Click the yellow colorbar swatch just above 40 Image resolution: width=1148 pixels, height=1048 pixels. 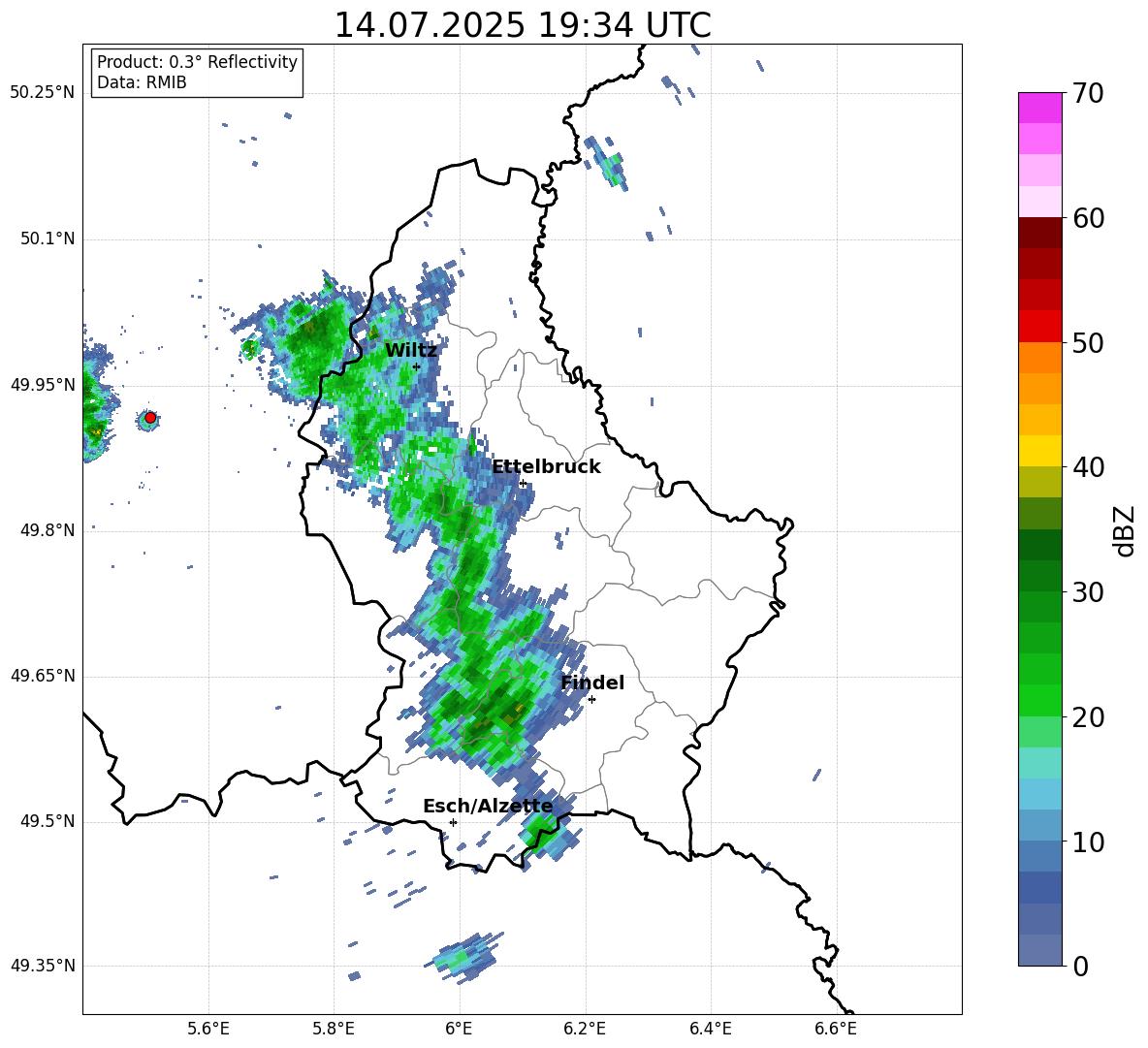click(x=1039, y=451)
